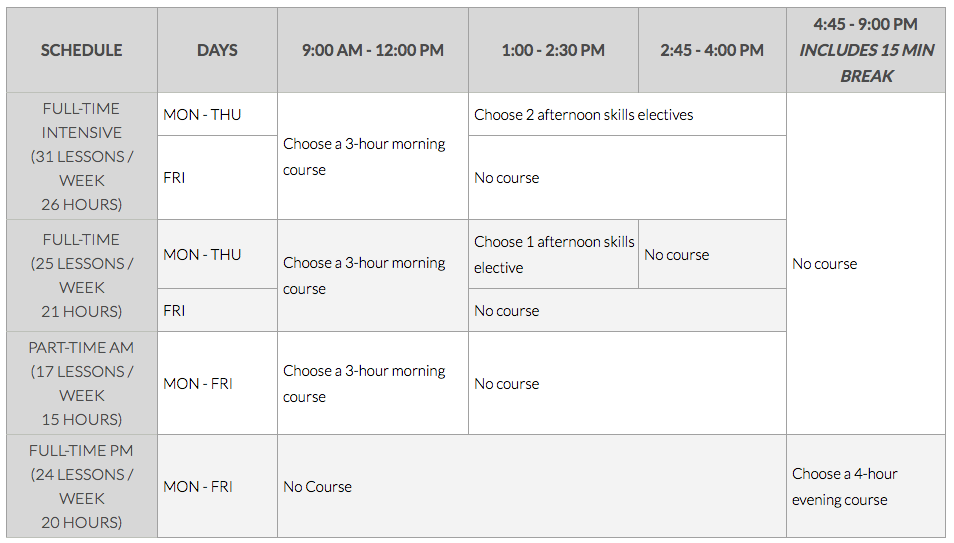Viewport: 954px width, 543px height.
Task: Click the tall evening 'No course' cell
Action: tap(866, 264)
